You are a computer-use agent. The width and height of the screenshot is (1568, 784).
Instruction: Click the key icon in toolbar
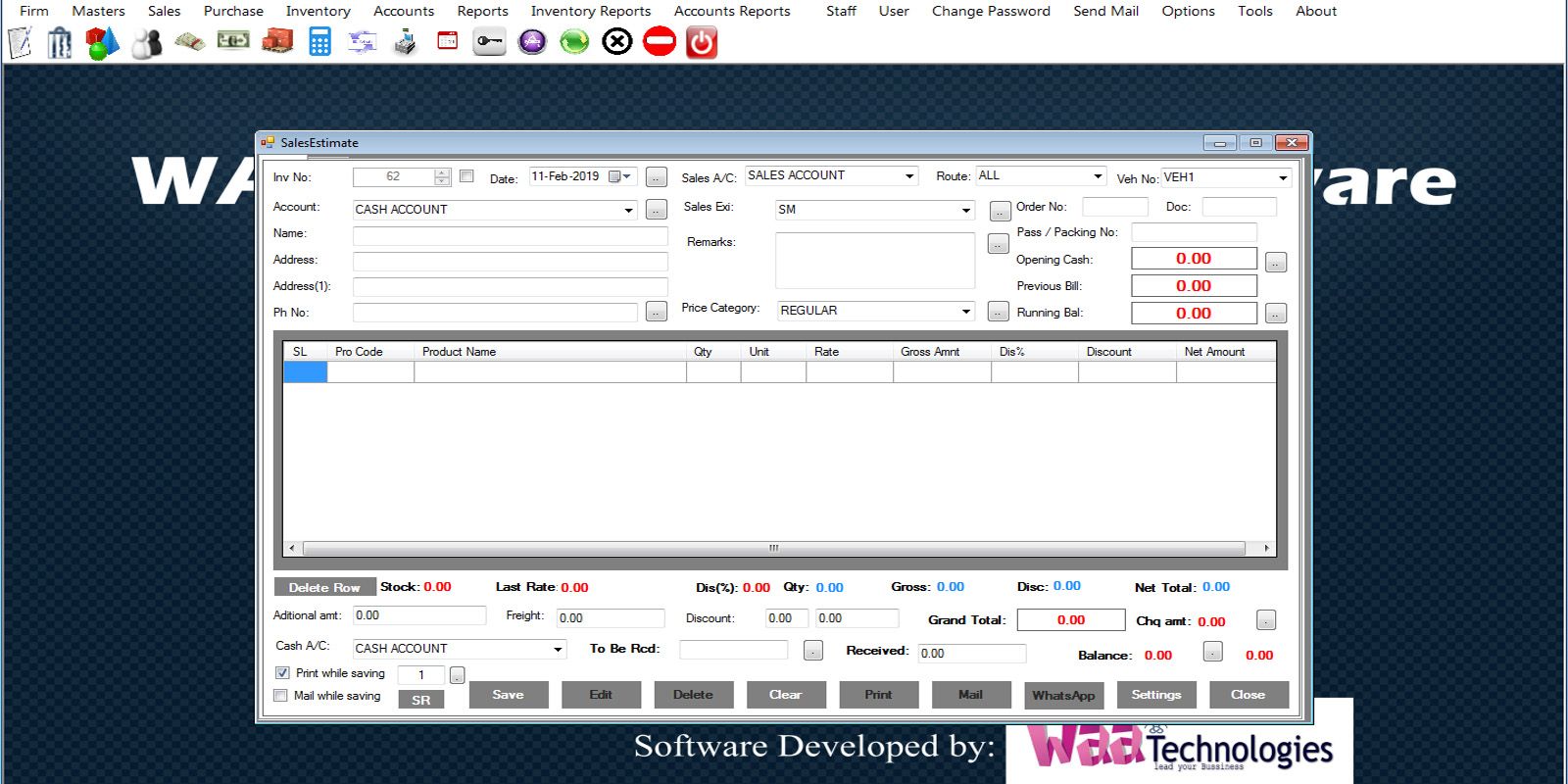pyautogui.click(x=489, y=42)
